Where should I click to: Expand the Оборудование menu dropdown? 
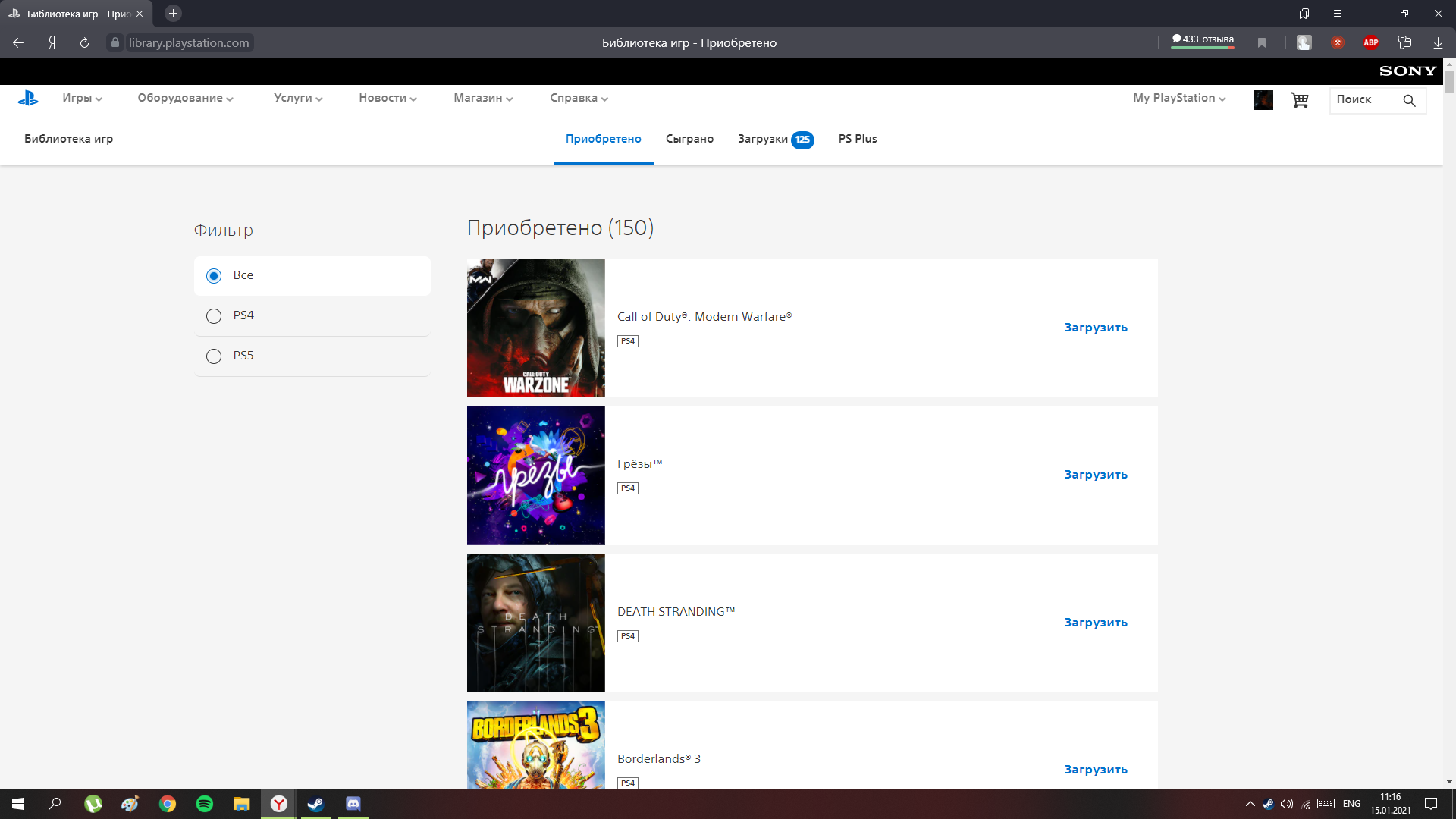coord(186,98)
